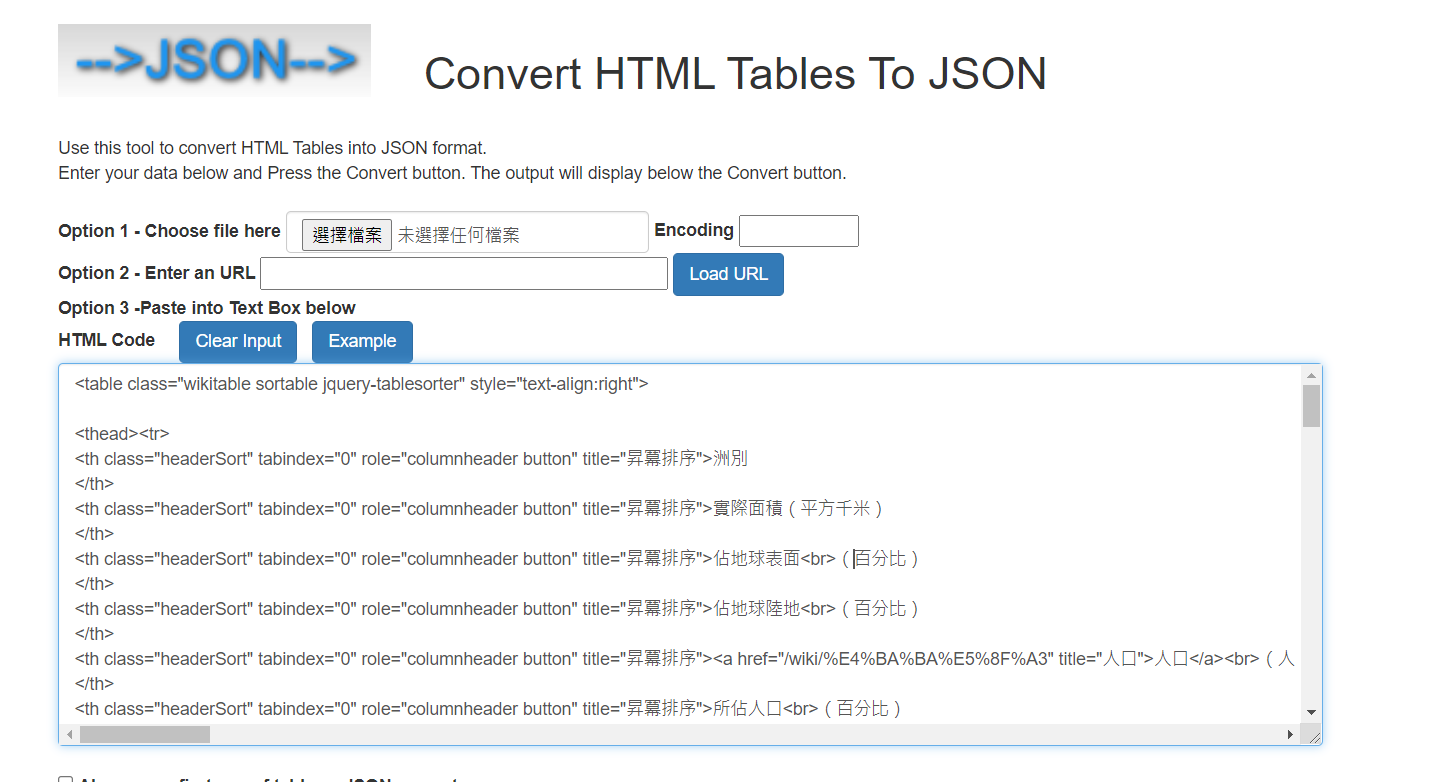Click the horizontal scrollbar thumb in the code box
This screenshot has height=782, width=1435.
point(145,735)
